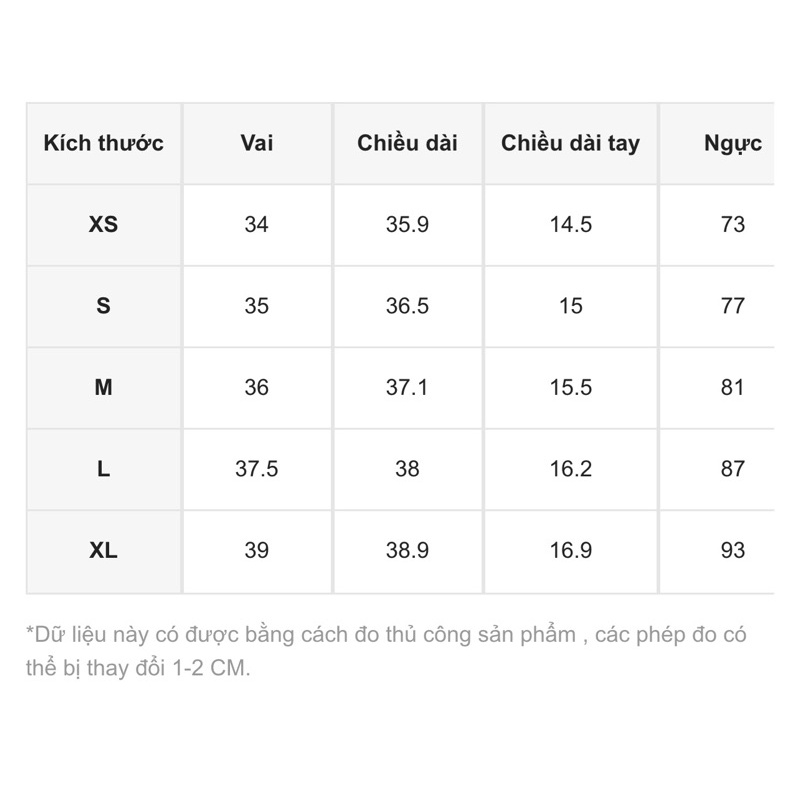Click the 16.9 sleeve length cell
The width and height of the screenshot is (800, 800).
coord(570,550)
